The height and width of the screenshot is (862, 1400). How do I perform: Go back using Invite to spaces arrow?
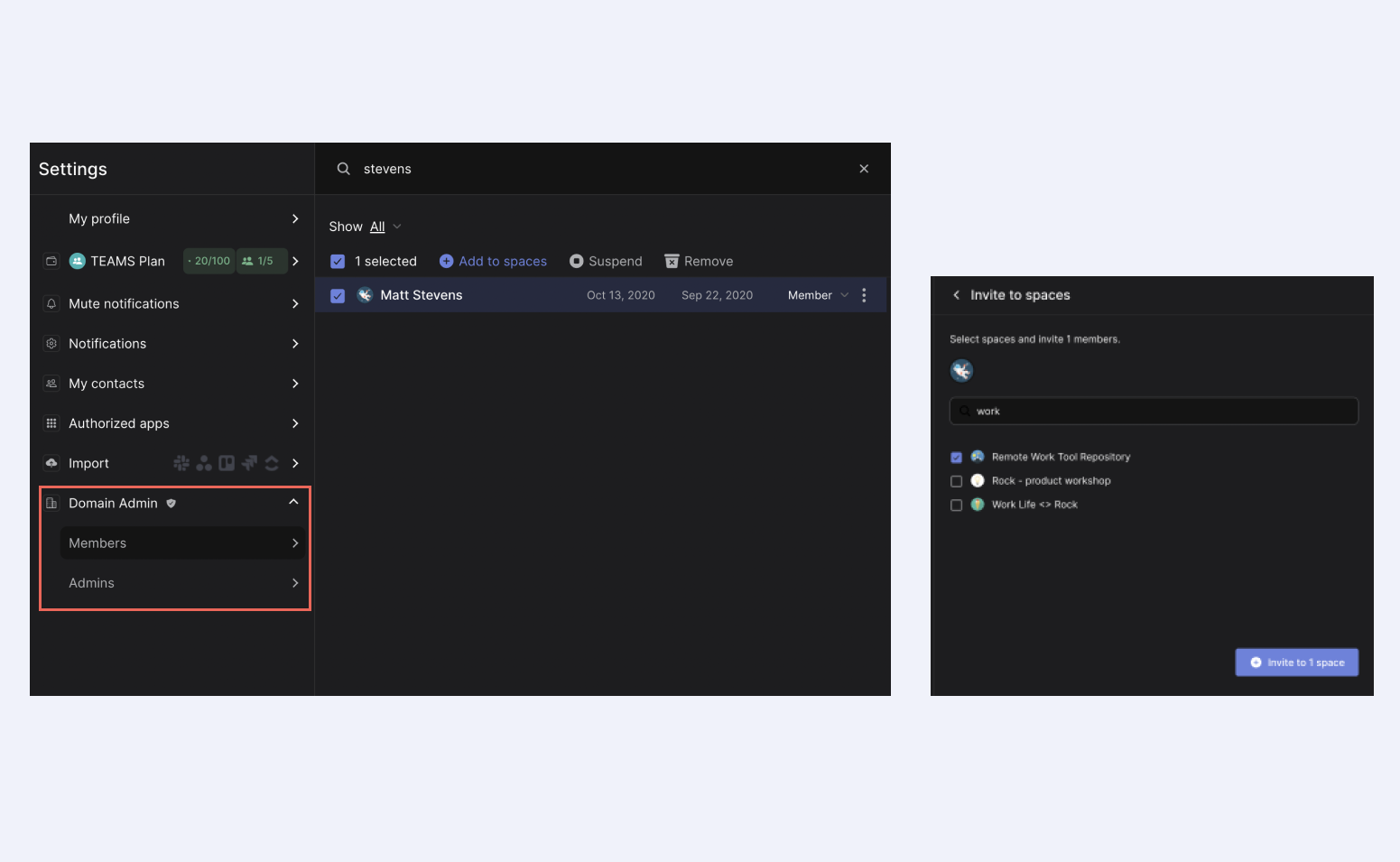pos(956,295)
